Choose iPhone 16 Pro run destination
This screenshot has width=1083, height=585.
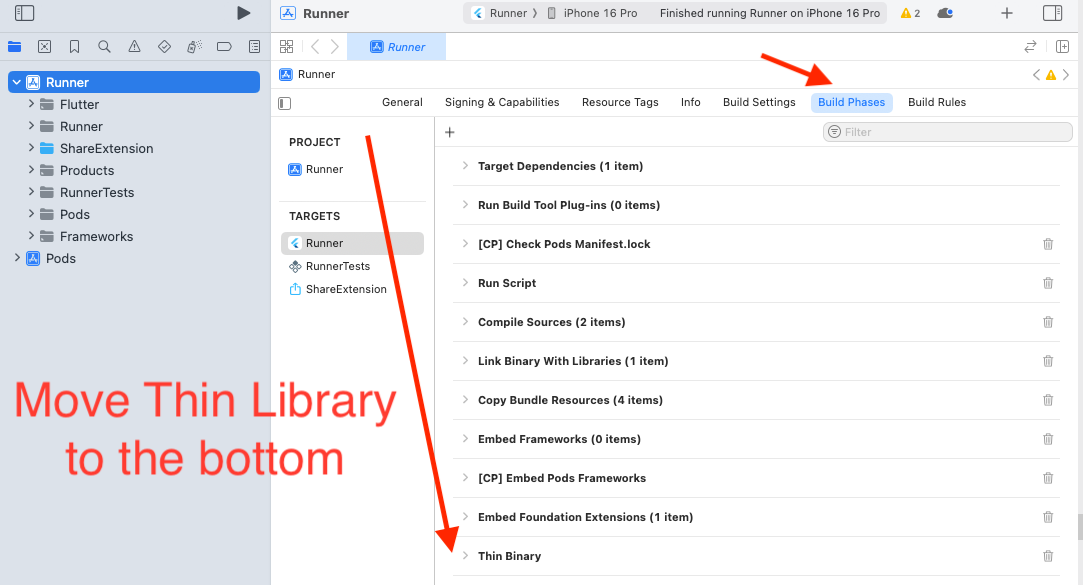coord(593,13)
